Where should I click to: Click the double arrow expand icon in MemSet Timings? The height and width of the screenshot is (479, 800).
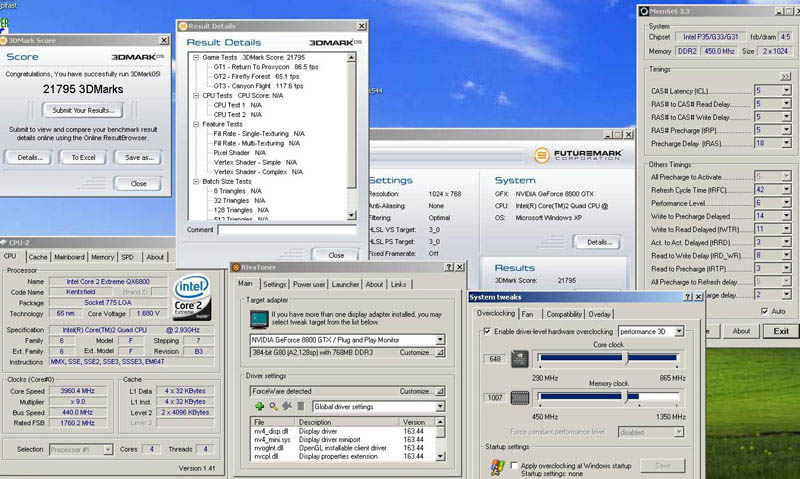pyautogui.click(x=785, y=77)
